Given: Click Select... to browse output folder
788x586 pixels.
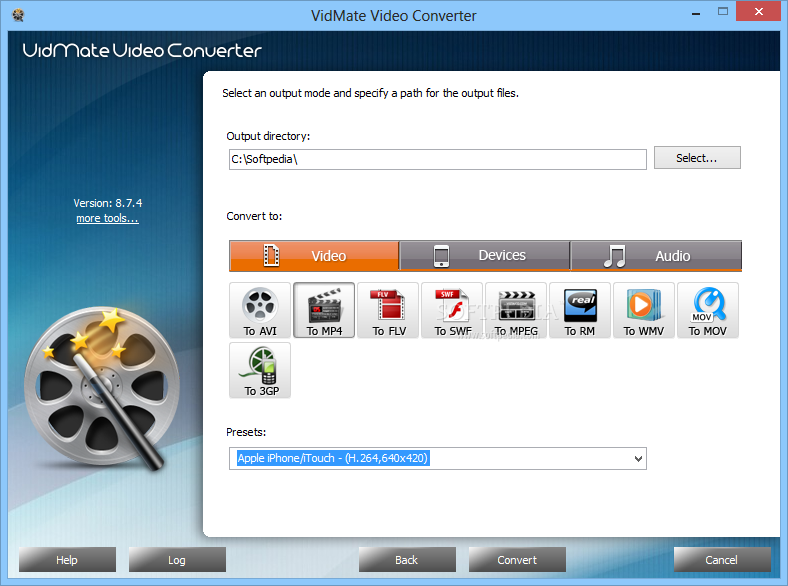Looking at the screenshot, I should pos(697,158).
